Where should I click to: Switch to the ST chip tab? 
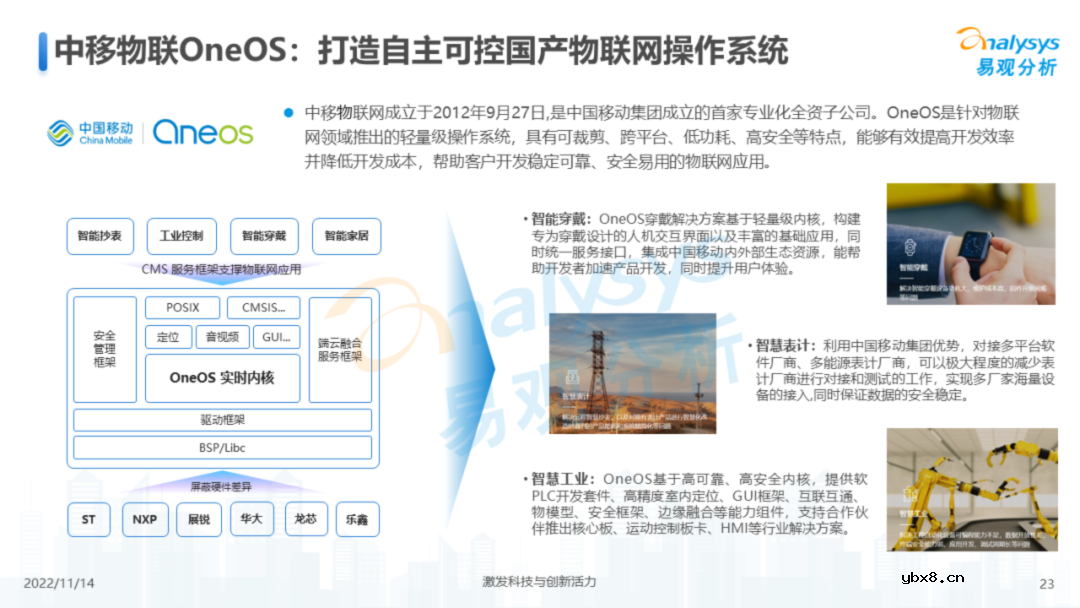(x=87, y=519)
